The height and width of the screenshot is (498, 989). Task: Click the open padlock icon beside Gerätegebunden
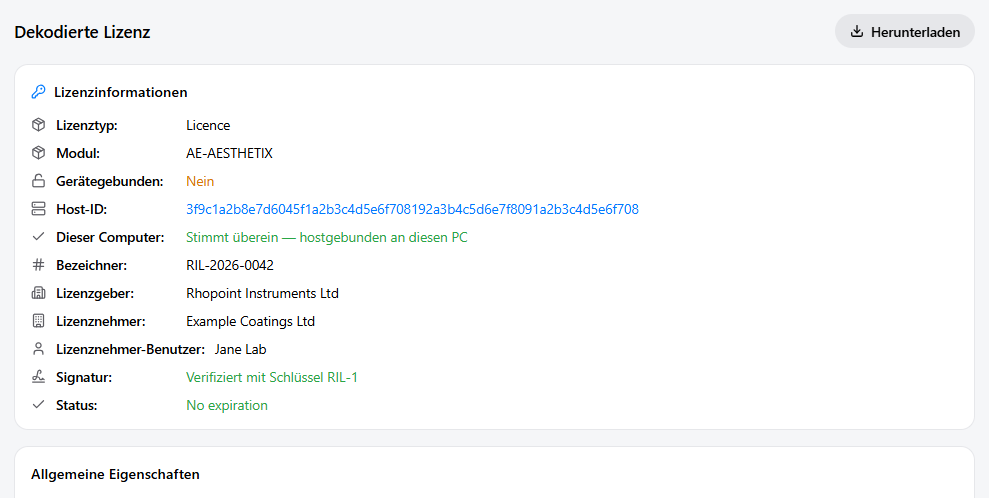[x=38, y=182]
